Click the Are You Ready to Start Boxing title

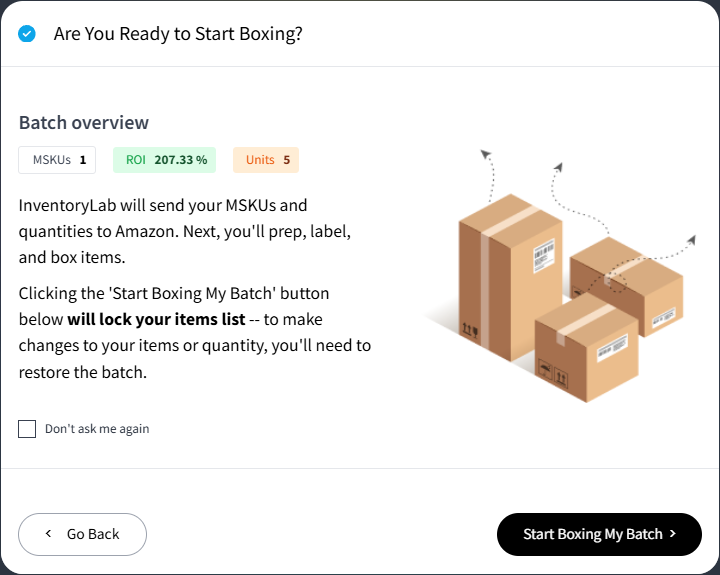178,34
